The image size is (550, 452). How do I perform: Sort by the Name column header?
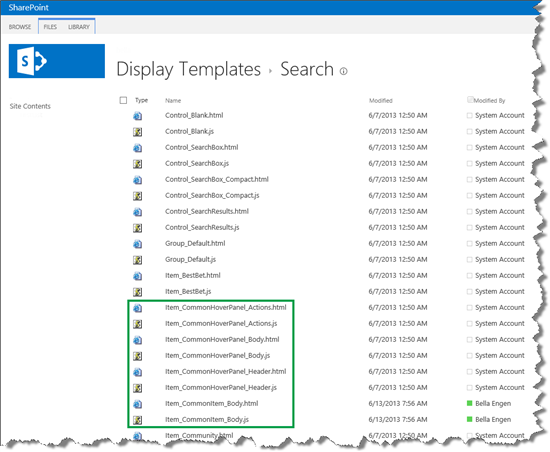point(173,101)
